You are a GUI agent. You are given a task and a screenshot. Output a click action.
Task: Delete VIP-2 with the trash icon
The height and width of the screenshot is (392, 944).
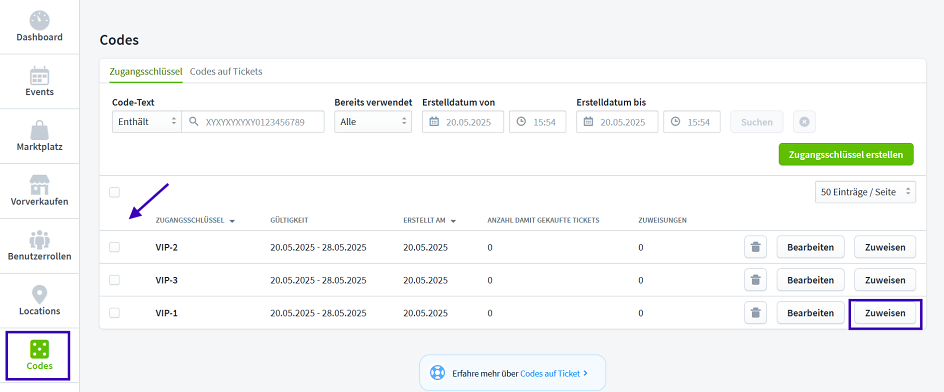point(756,247)
